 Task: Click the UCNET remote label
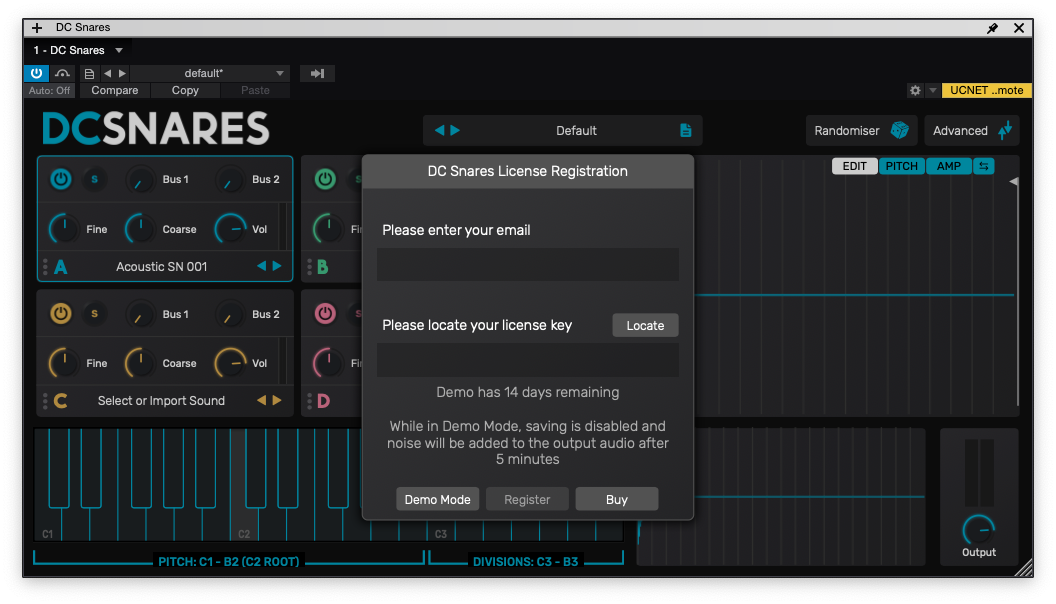coord(987,90)
